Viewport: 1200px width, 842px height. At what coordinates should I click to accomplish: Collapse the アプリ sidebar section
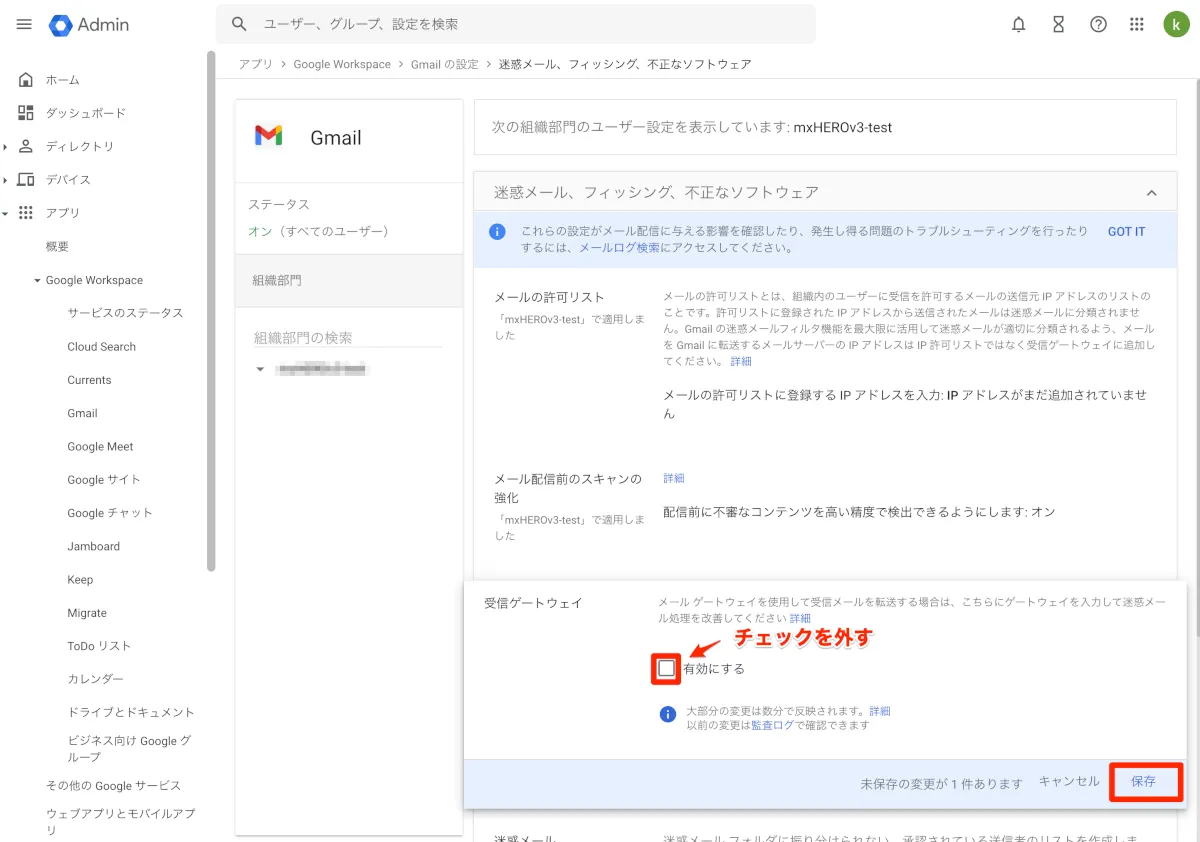tap(5, 213)
